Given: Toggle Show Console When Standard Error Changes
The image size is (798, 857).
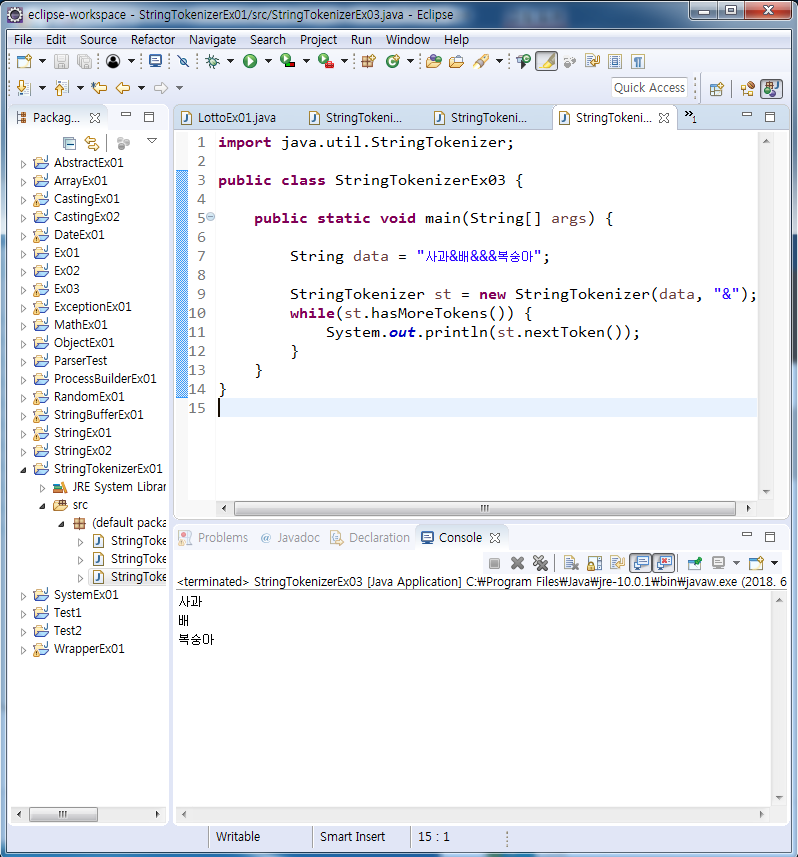Looking at the screenshot, I should (x=664, y=563).
